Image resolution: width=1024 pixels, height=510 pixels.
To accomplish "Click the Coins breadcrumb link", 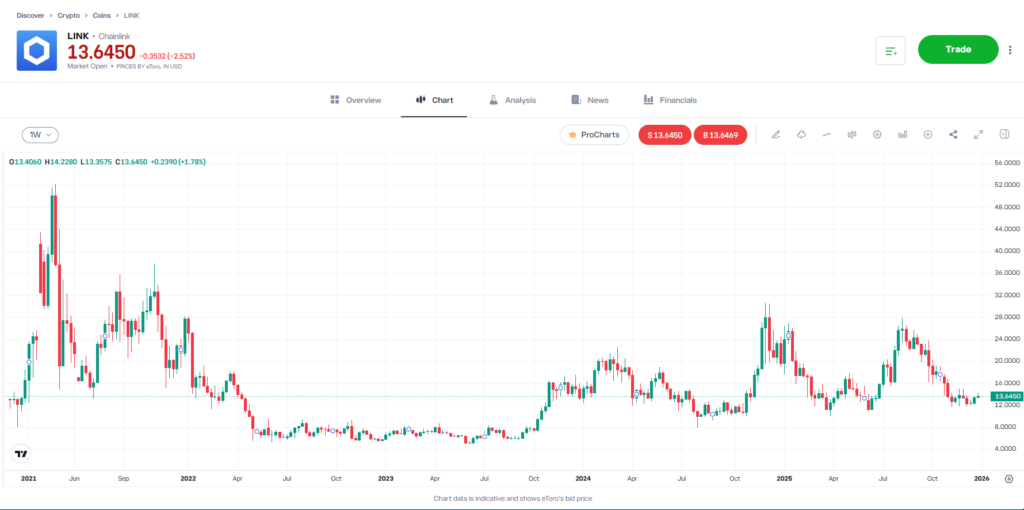I will point(100,16).
